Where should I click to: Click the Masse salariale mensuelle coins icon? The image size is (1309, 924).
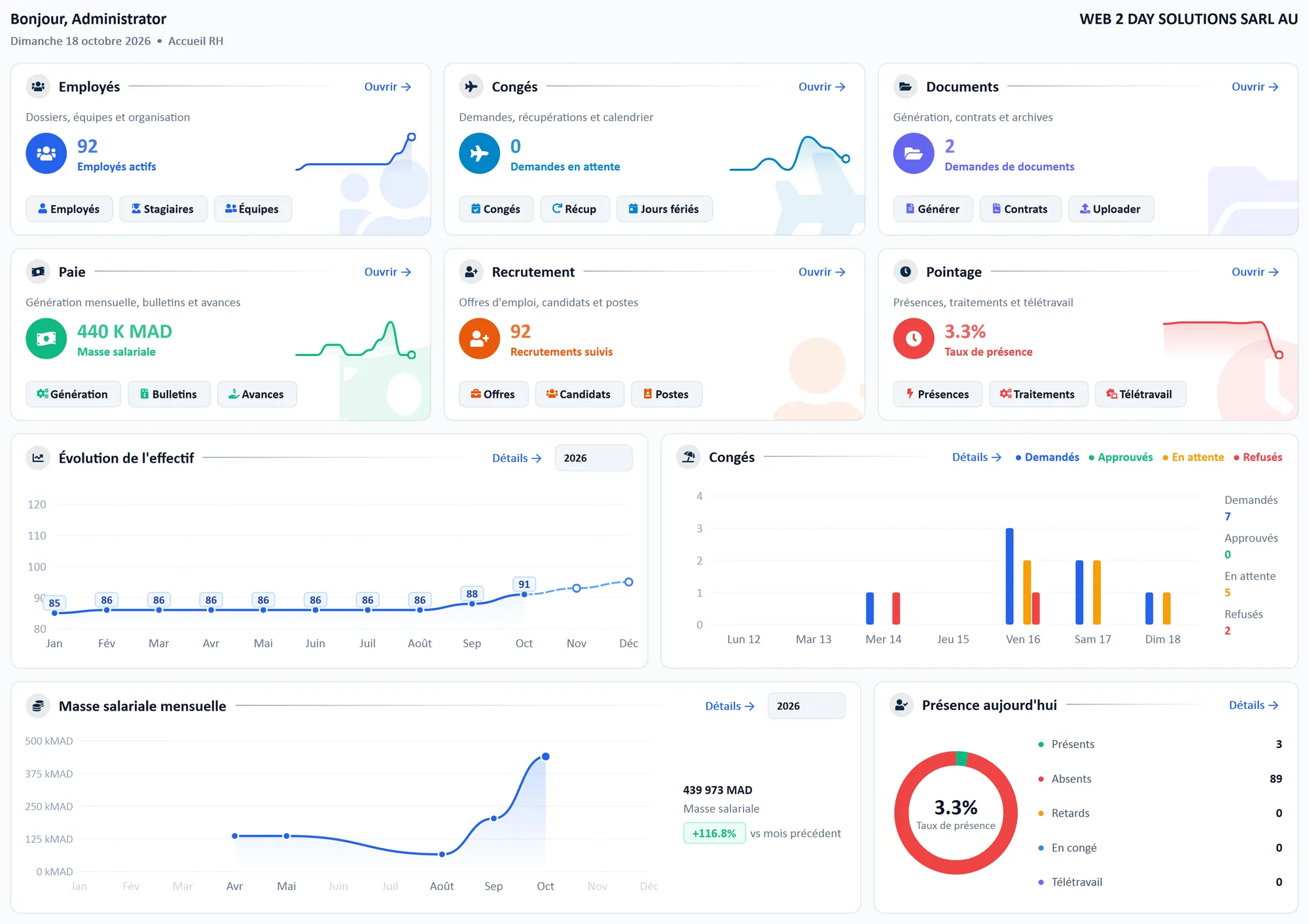tap(38, 706)
